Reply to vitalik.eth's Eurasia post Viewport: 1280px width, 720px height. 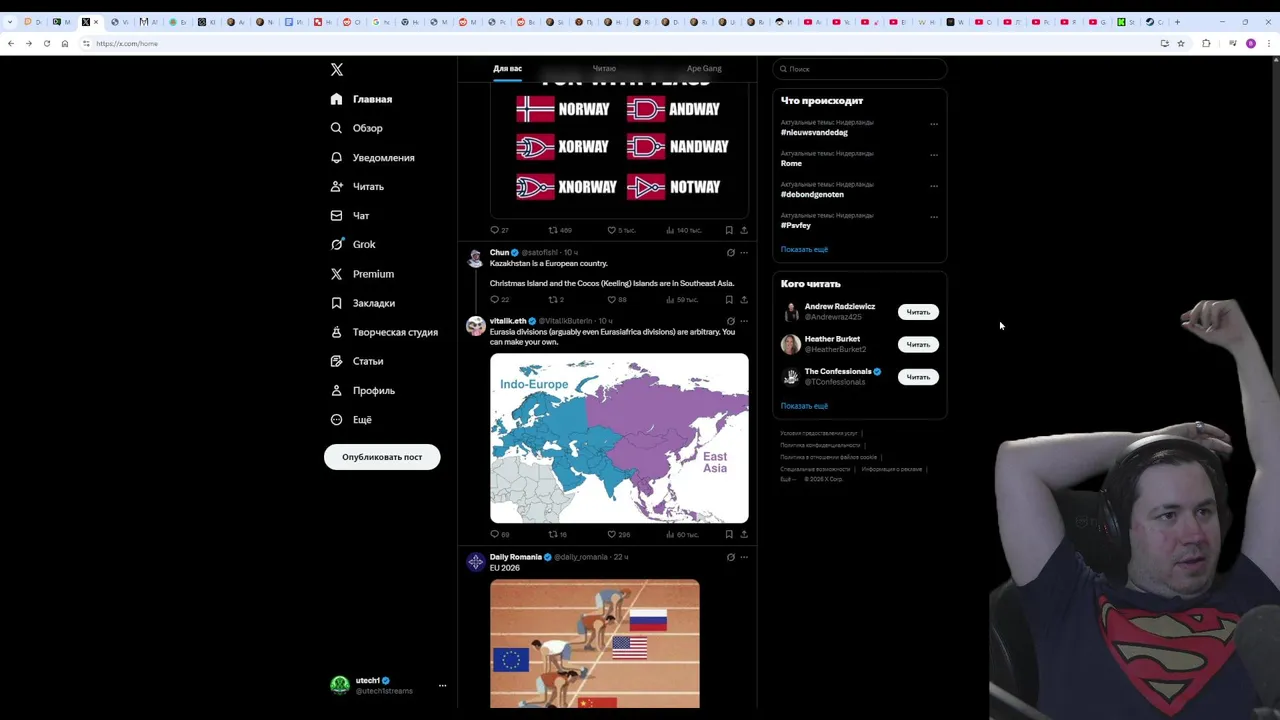[499, 534]
